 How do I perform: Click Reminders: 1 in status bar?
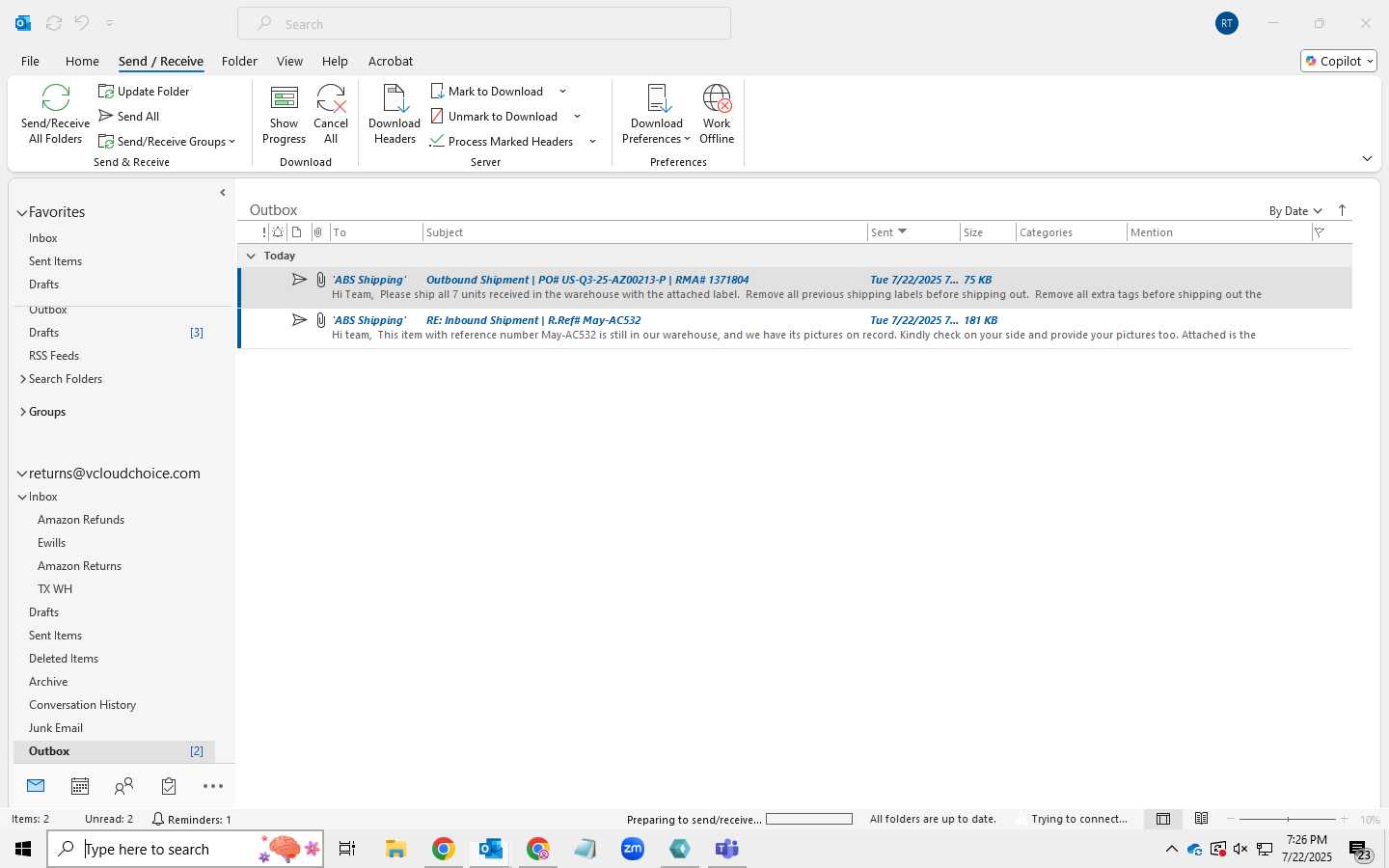(x=192, y=820)
